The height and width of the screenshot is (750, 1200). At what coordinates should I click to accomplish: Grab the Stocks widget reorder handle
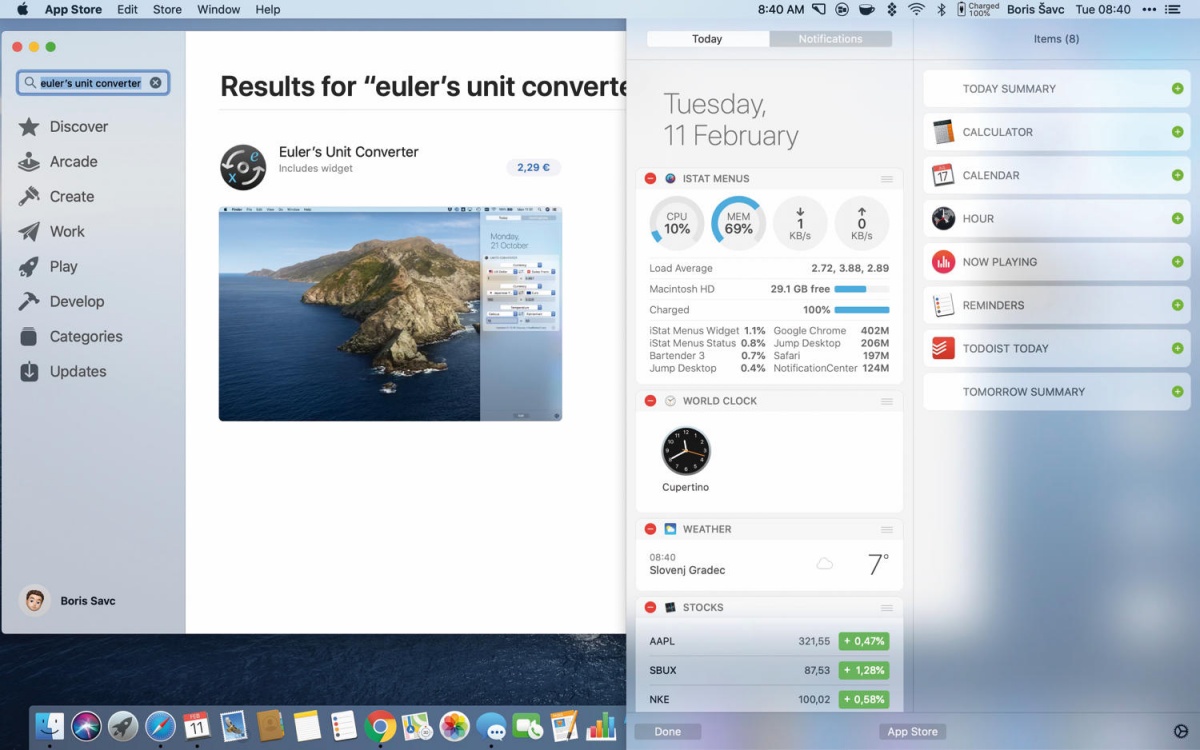[x=886, y=607]
